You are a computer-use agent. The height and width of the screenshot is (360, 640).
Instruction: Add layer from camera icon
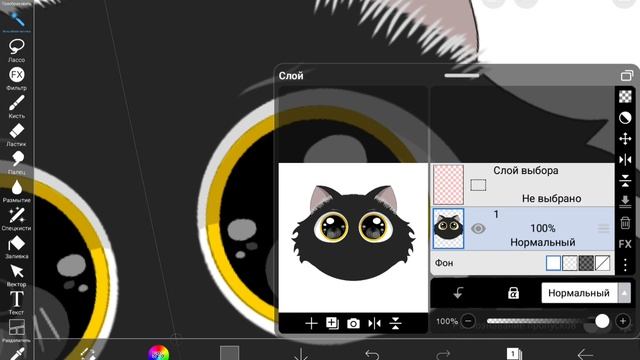(353, 324)
